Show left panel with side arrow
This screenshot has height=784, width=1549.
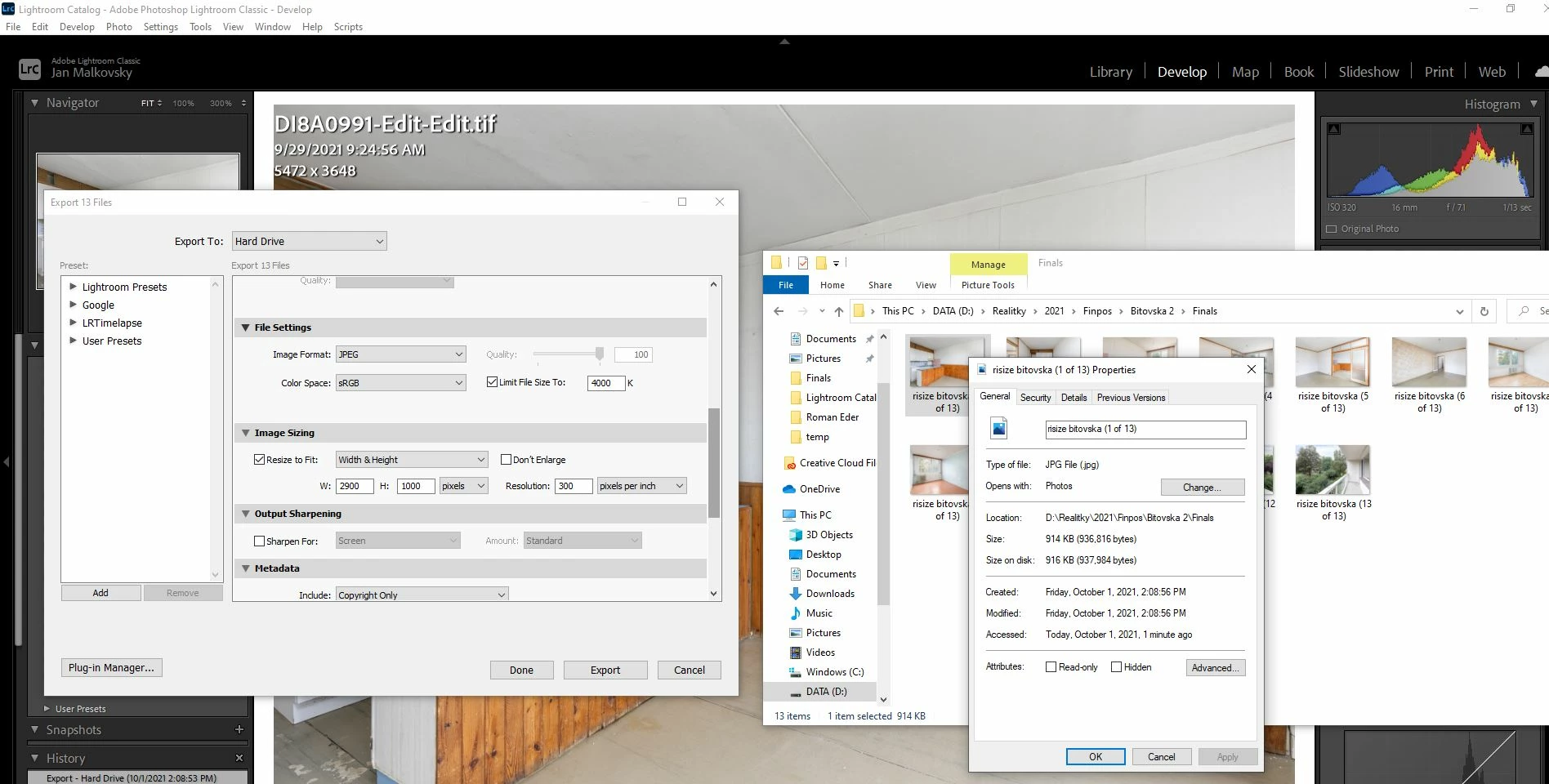[6, 462]
